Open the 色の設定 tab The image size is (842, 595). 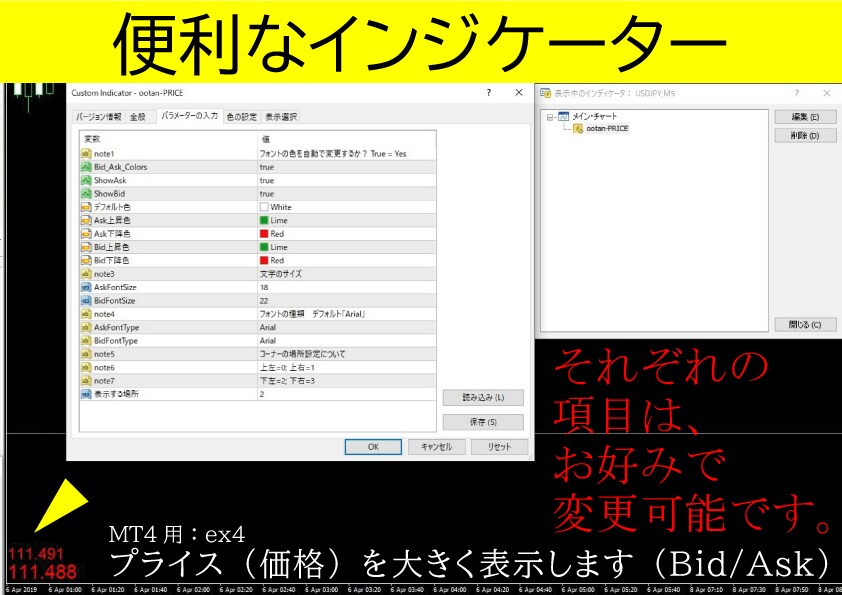(242, 117)
